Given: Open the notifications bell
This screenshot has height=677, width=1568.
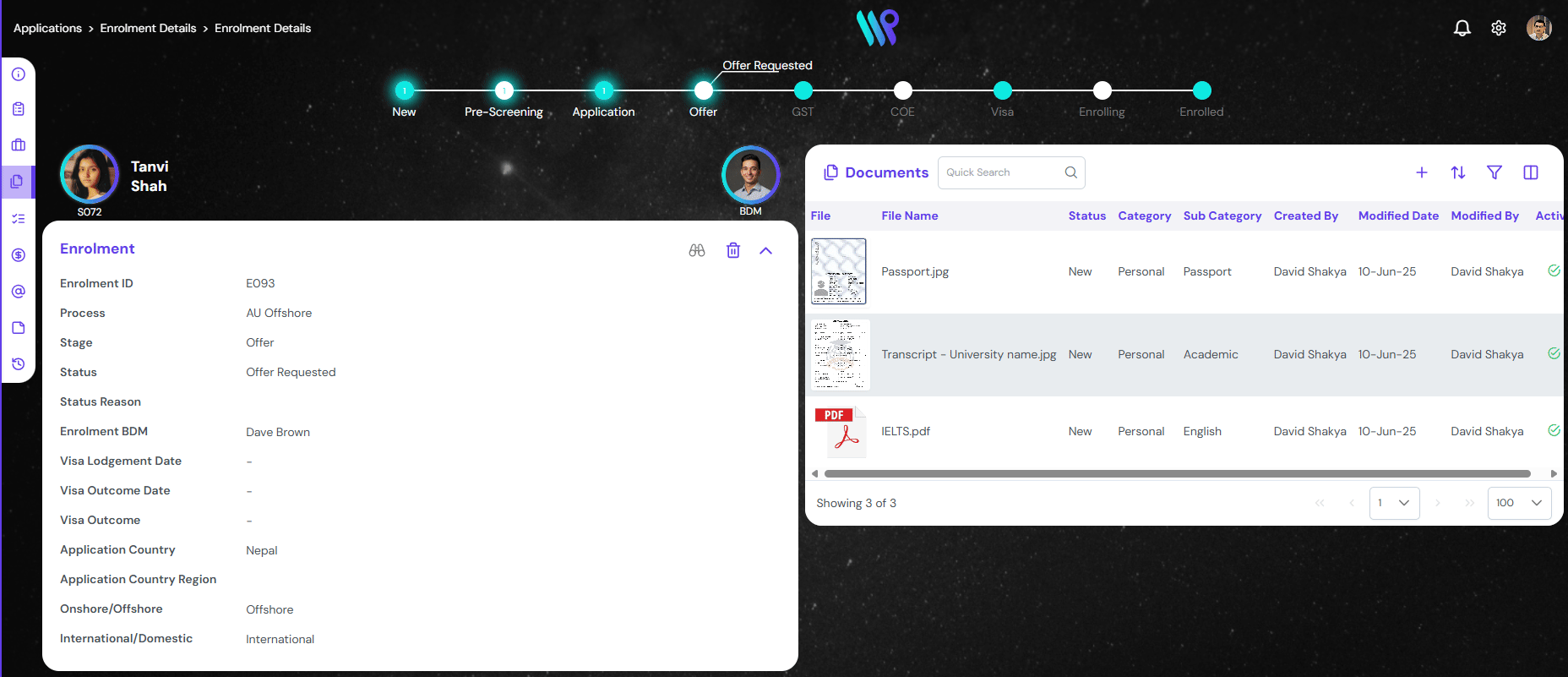Looking at the screenshot, I should pyautogui.click(x=1462, y=28).
